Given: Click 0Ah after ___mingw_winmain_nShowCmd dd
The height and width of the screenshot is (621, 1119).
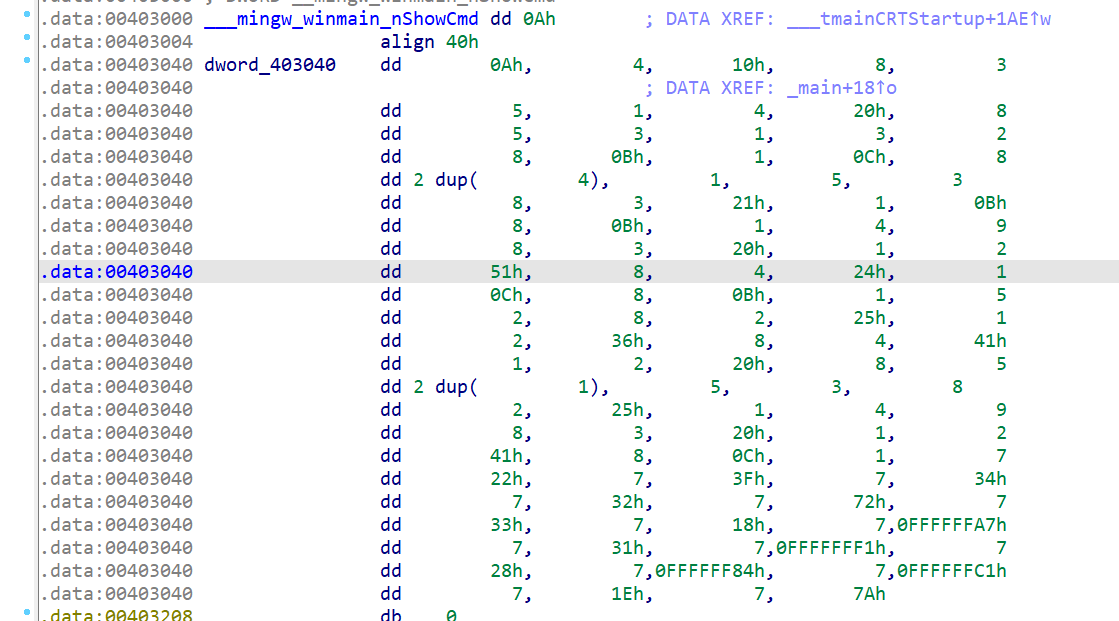Looking at the screenshot, I should tap(539, 19).
